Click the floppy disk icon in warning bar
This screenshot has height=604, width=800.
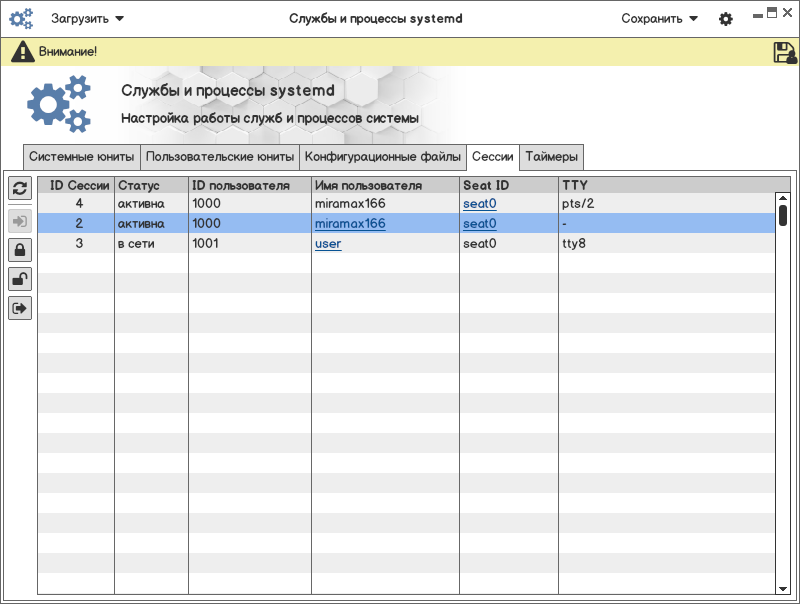point(784,53)
